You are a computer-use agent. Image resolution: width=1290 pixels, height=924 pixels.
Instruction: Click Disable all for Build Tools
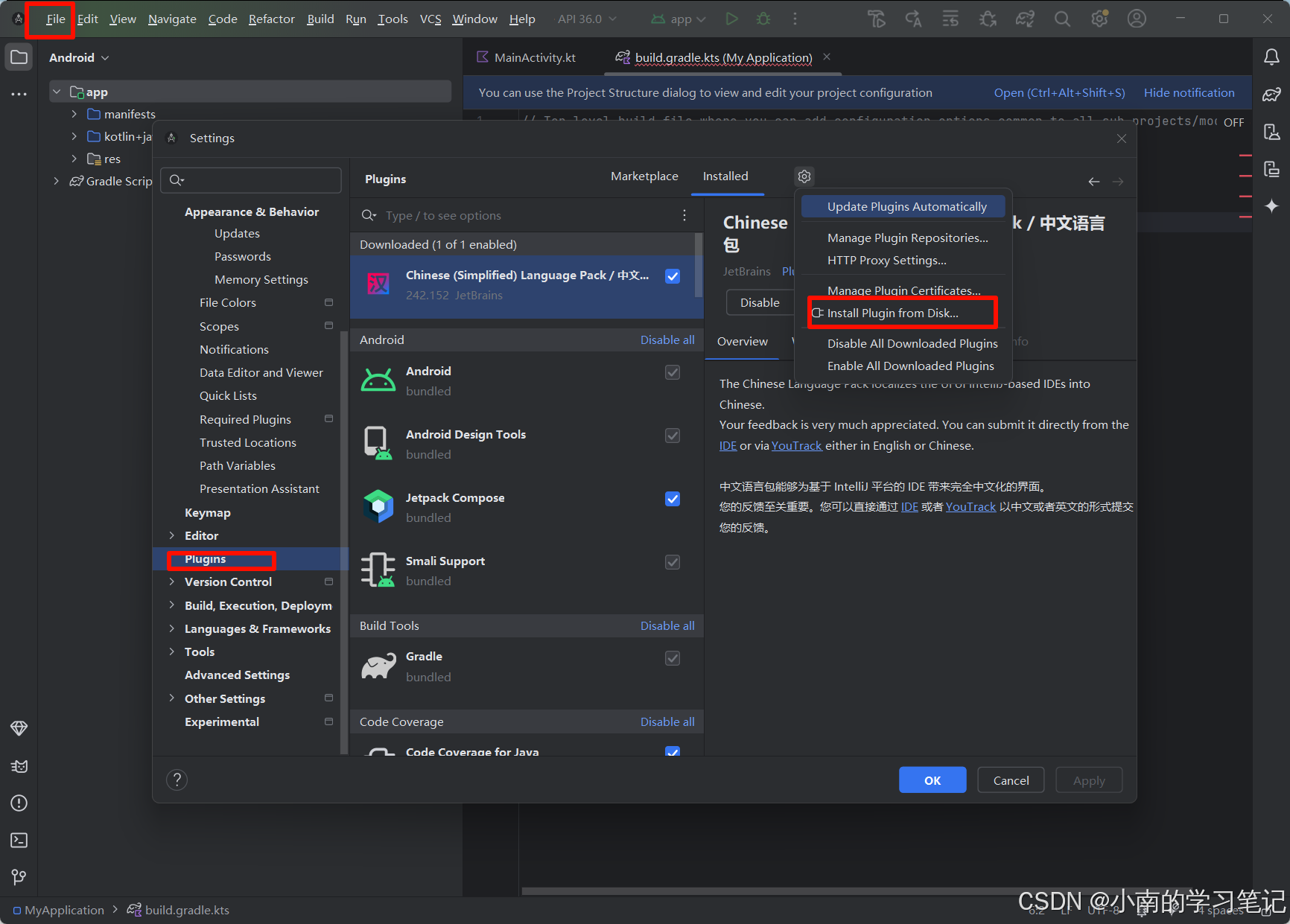[x=667, y=625]
